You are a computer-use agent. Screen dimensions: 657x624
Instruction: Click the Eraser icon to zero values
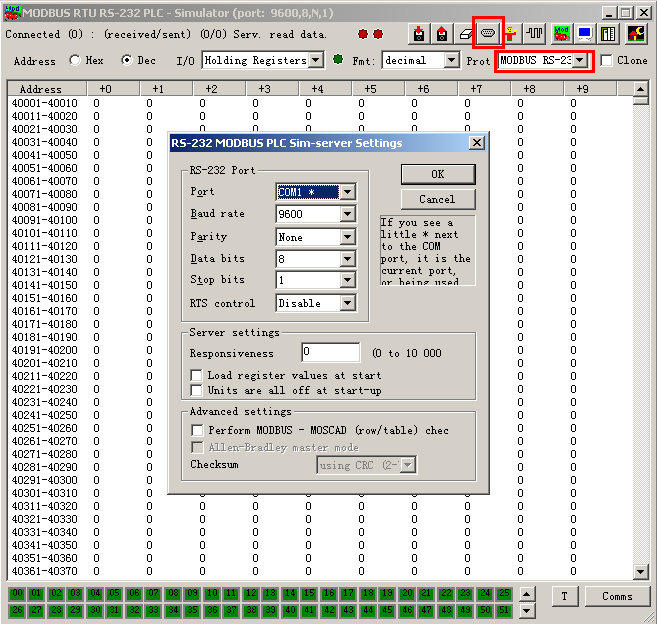pos(465,34)
